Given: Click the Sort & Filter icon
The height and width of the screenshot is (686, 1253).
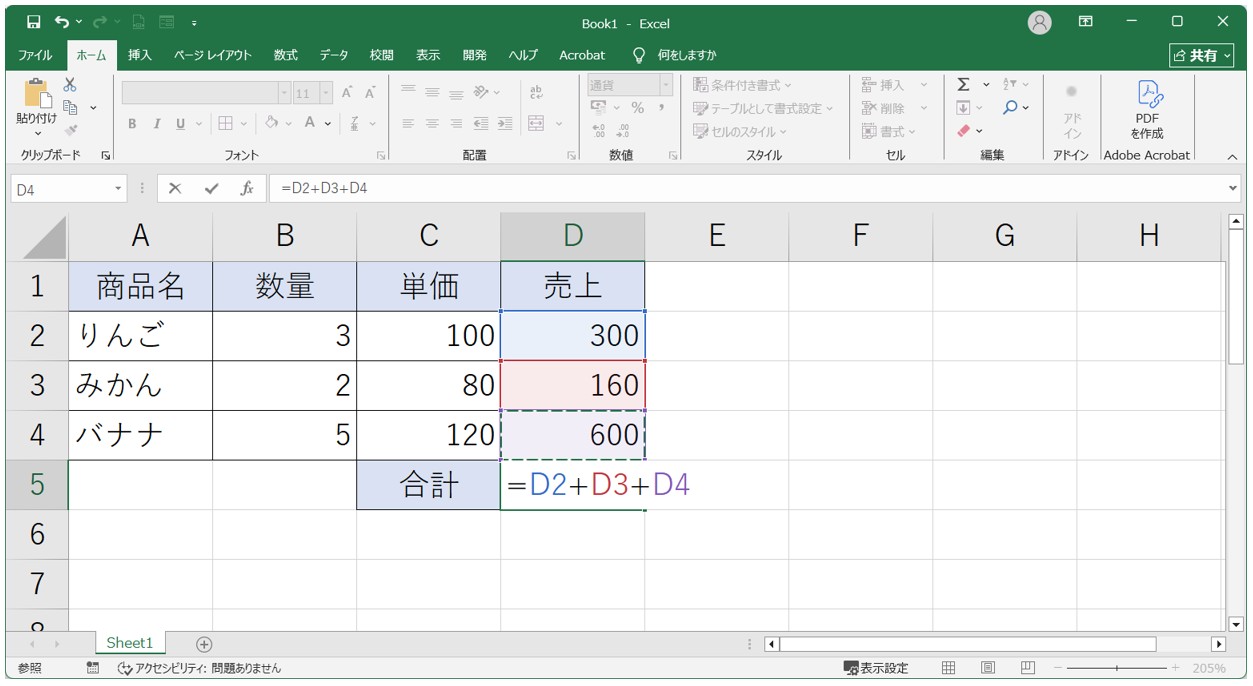Looking at the screenshot, I should point(1011,85).
